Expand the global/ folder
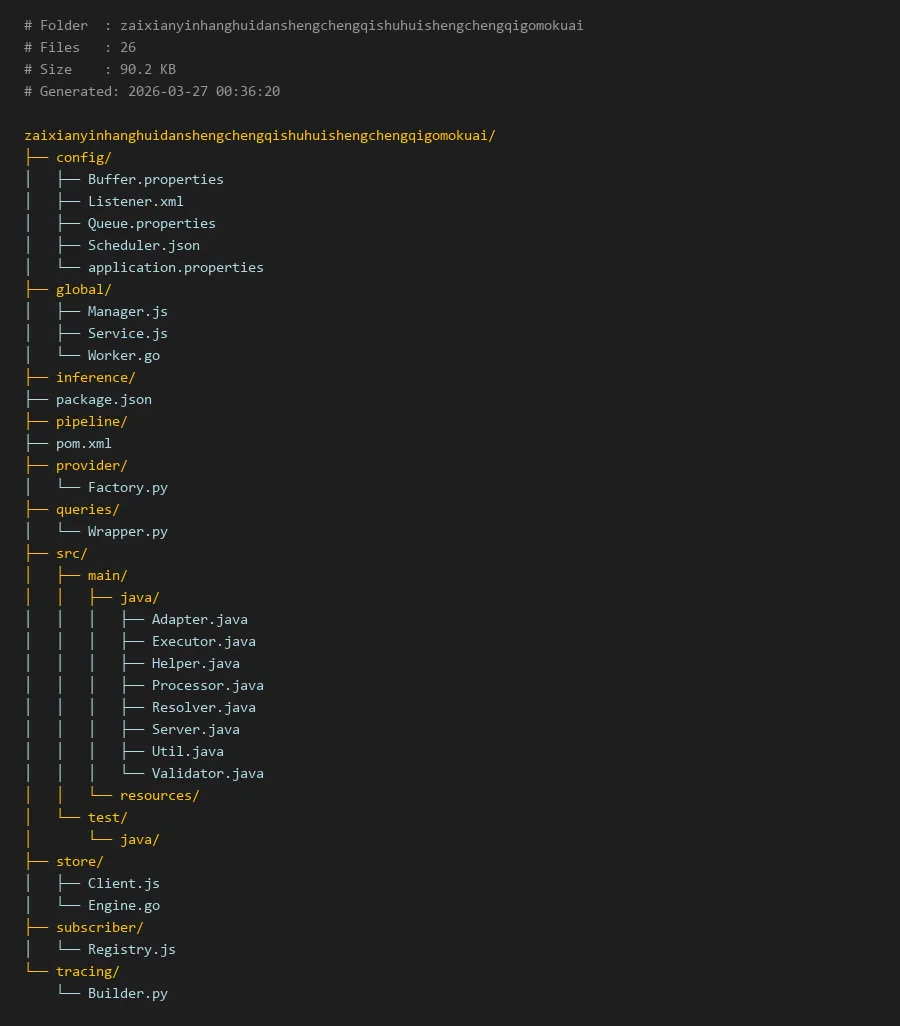The height and width of the screenshot is (1026, 900). (83, 289)
